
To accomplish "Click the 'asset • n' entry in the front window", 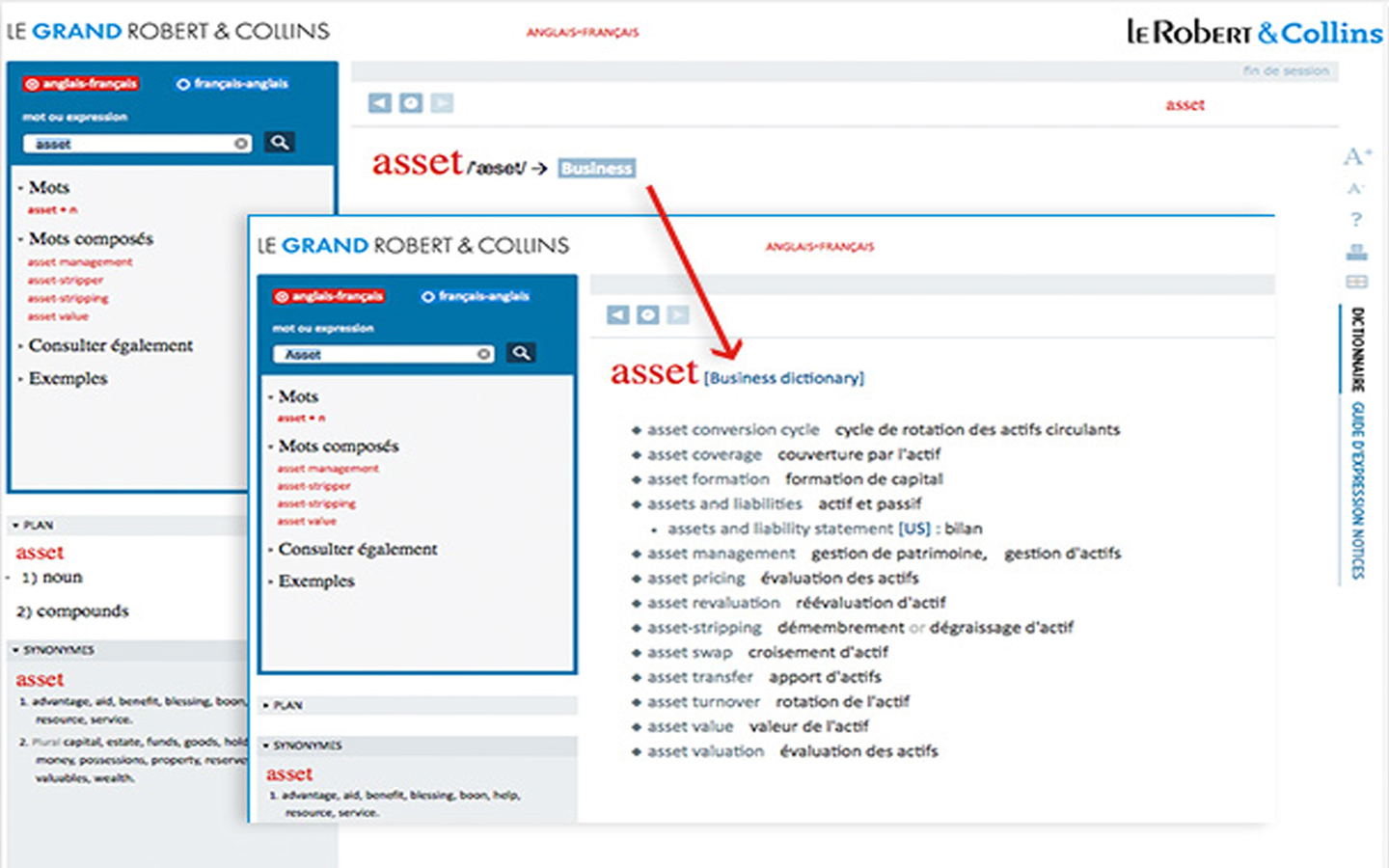I will coord(301,418).
